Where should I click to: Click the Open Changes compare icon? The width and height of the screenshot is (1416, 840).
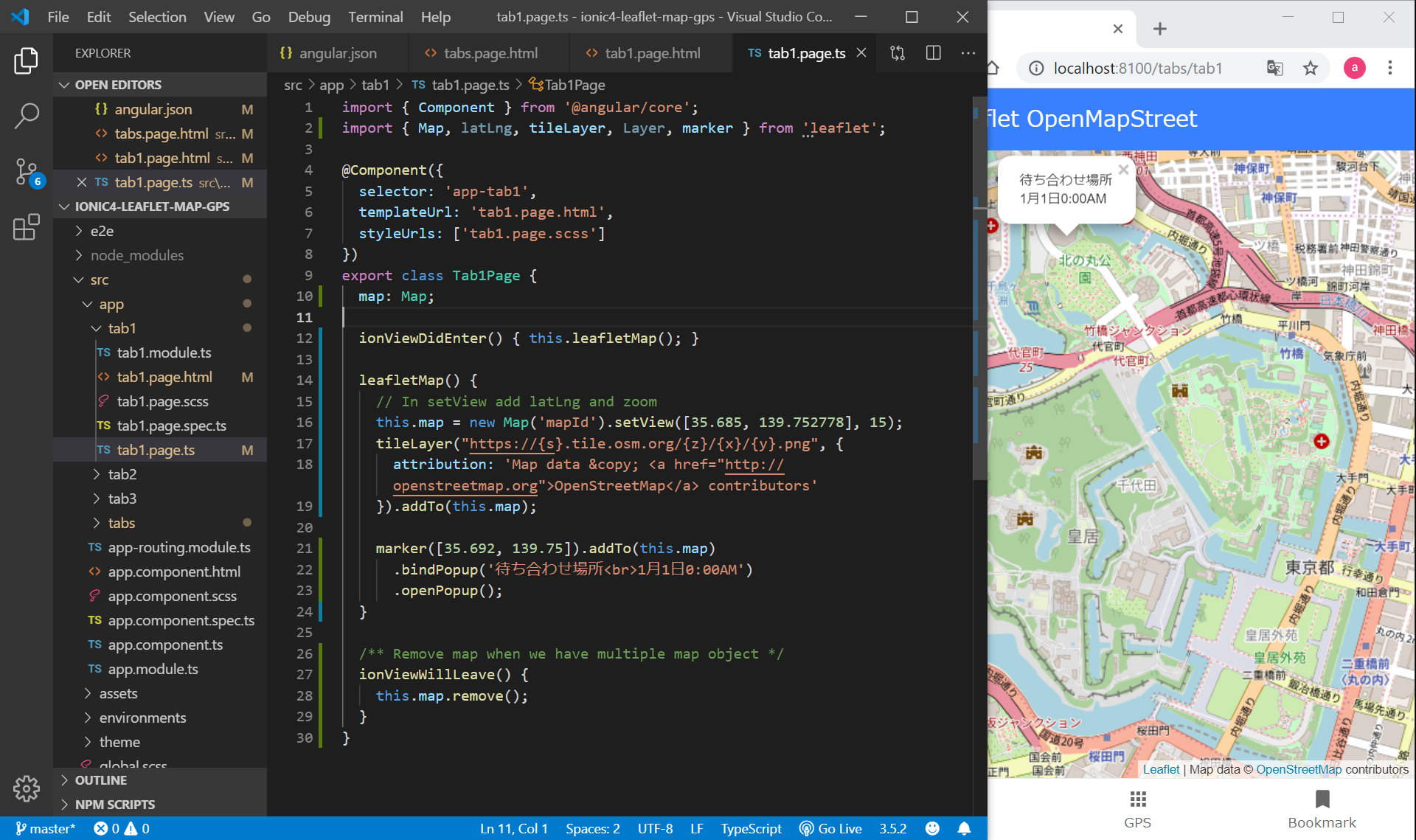(x=898, y=53)
